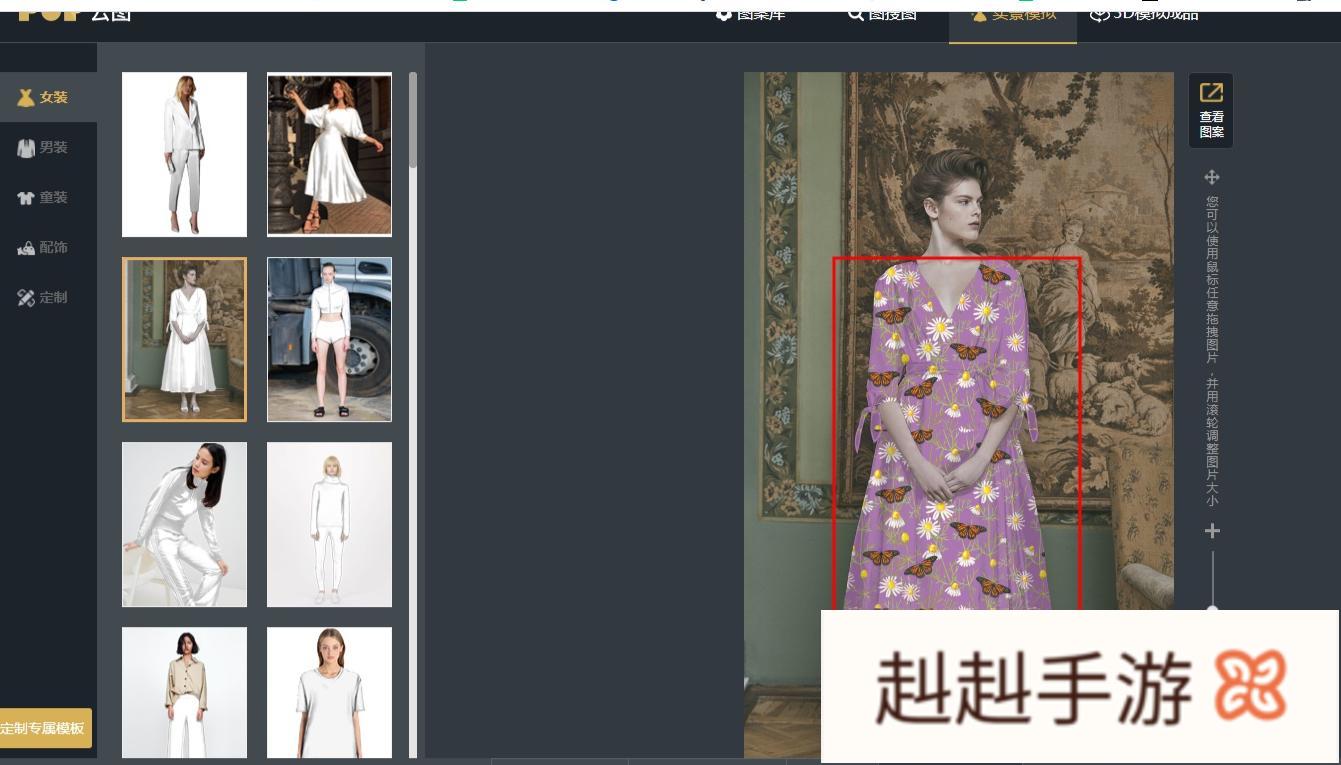Switch to the 图搜图 image search tab

click(882, 15)
